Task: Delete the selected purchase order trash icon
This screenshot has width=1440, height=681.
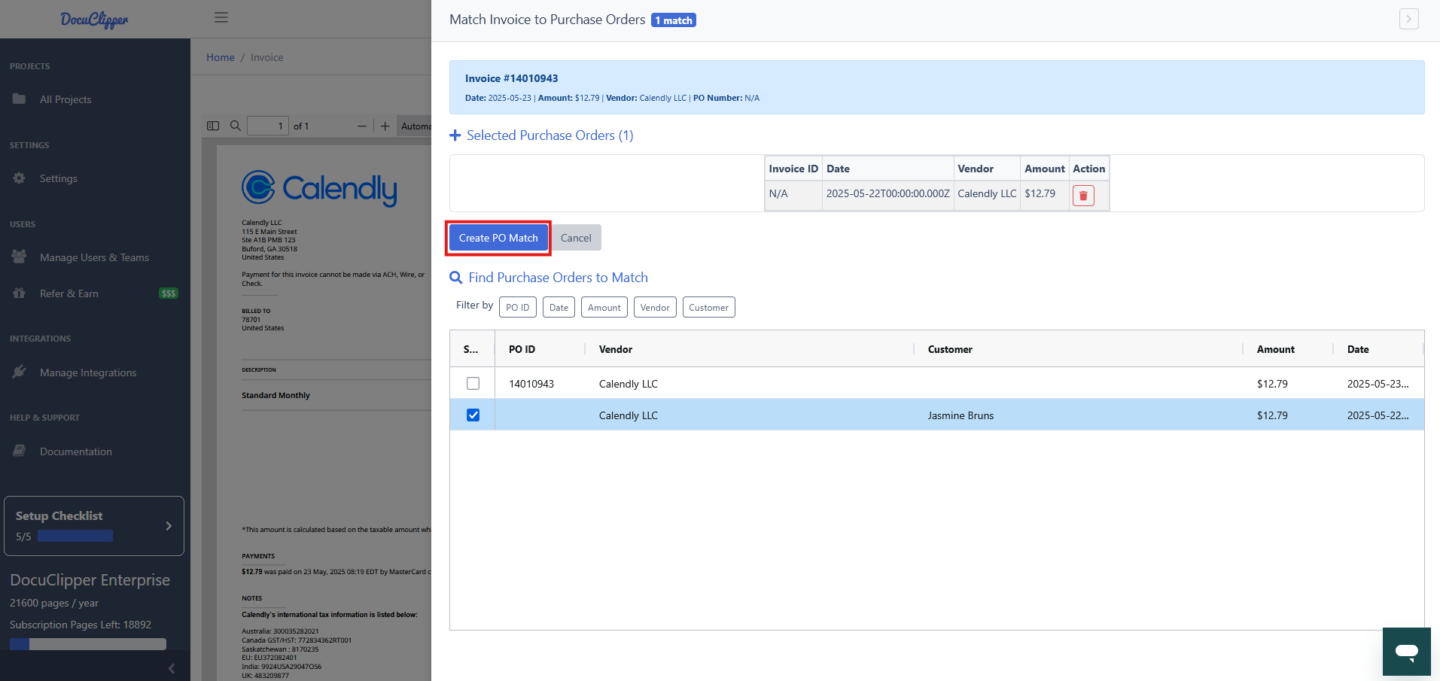Action: 1083,195
